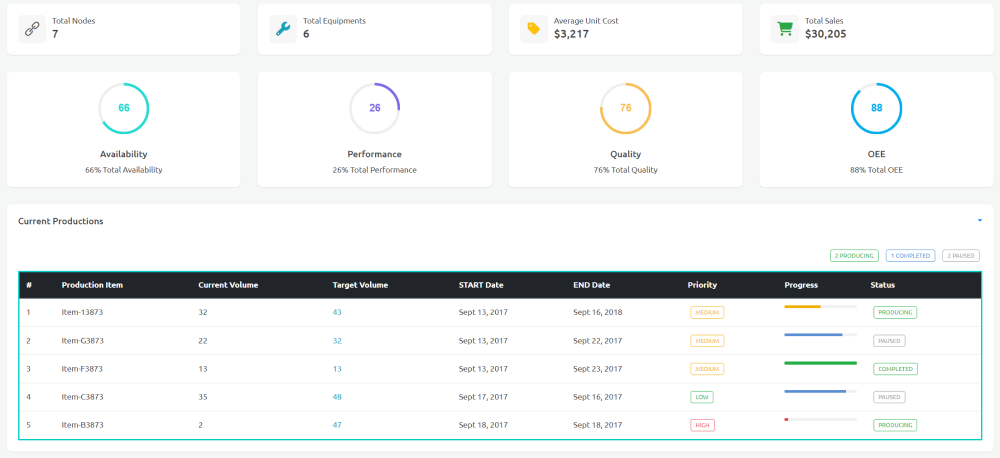Click the Average Unit Cost value $3,217
The width and height of the screenshot is (1000, 458).
pyautogui.click(x=571, y=34)
